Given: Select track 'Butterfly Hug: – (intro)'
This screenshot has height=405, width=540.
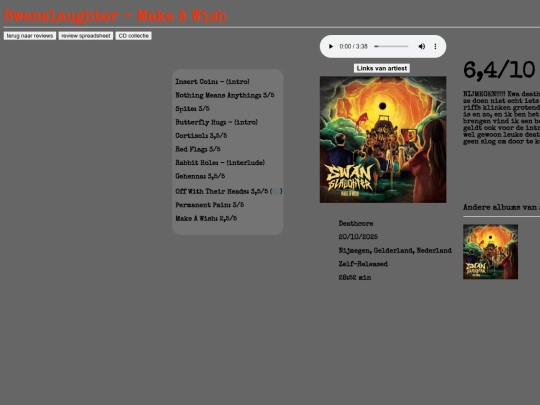Looking at the screenshot, I should click(x=217, y=122).
